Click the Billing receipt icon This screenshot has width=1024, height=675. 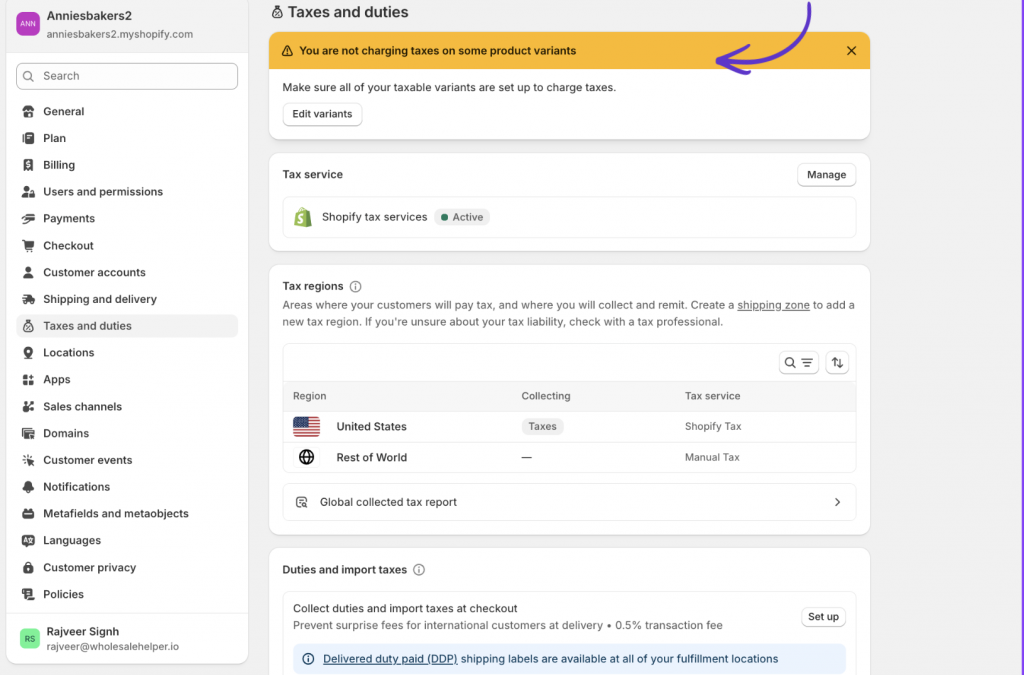click(28, 165)
